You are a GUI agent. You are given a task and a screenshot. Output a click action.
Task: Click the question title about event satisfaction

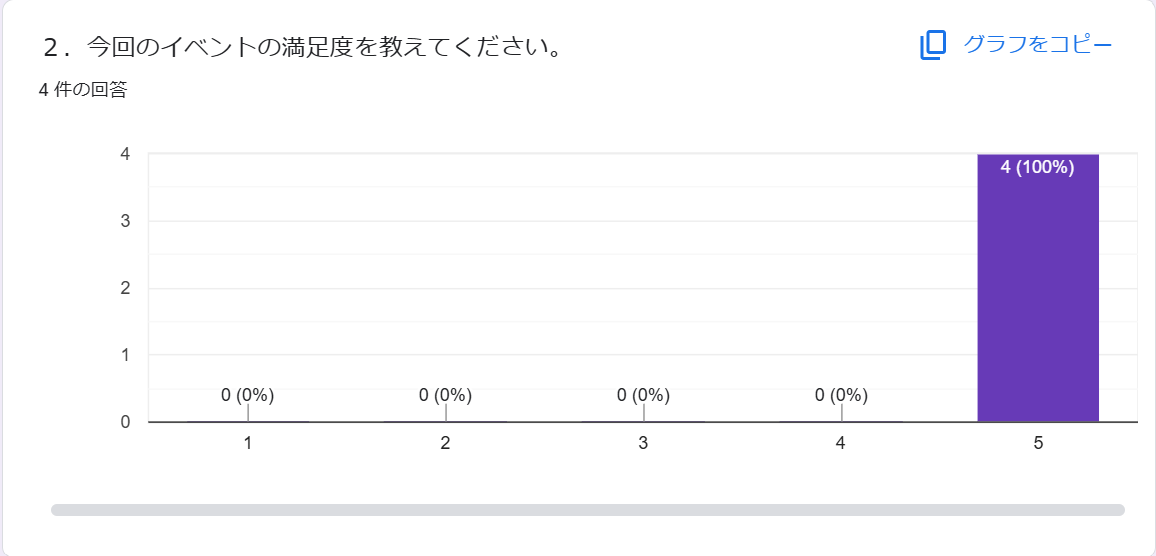pyautogui.click(x=299, y=47)
